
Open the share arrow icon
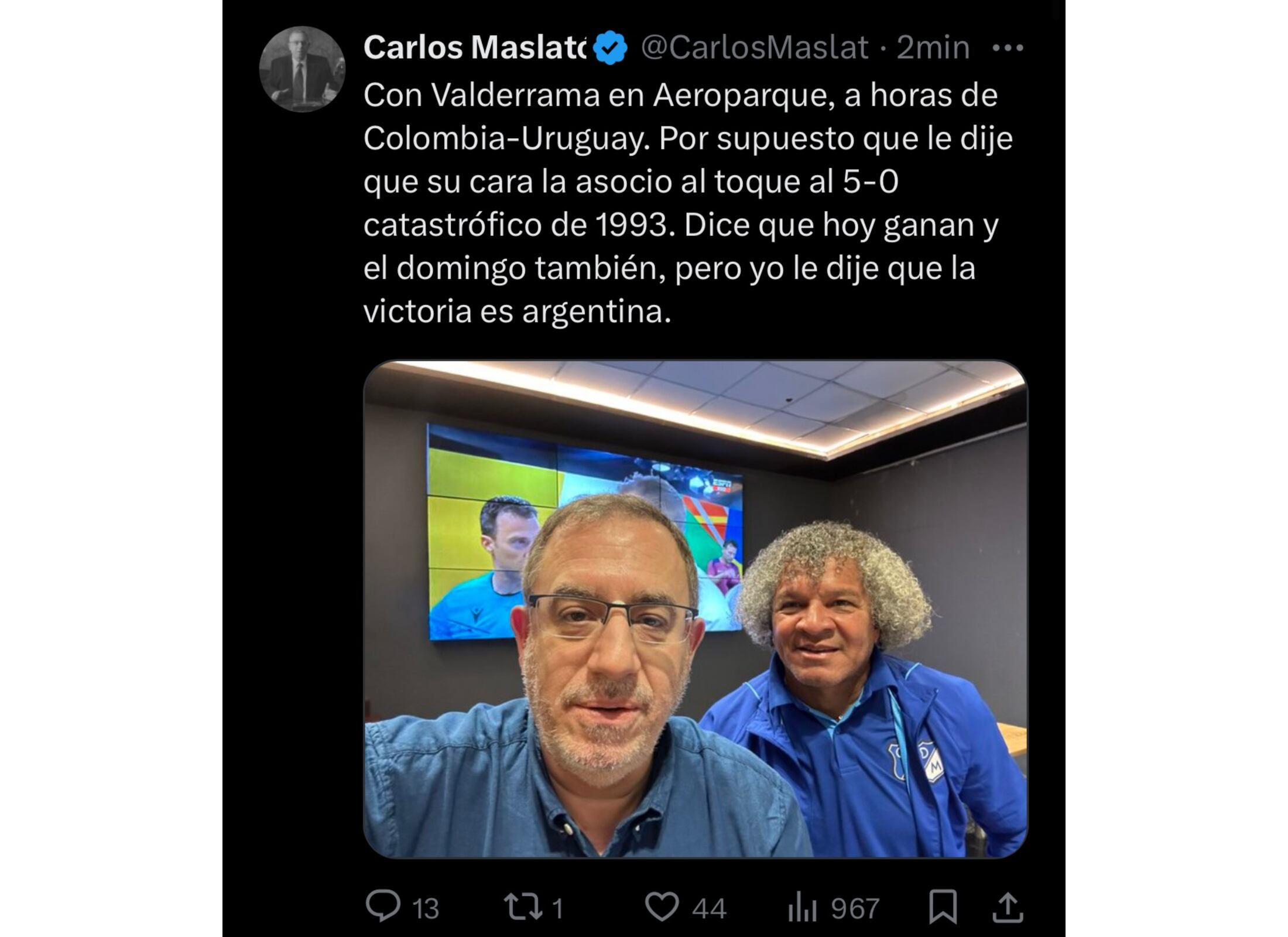click(x=1008, y=907)
